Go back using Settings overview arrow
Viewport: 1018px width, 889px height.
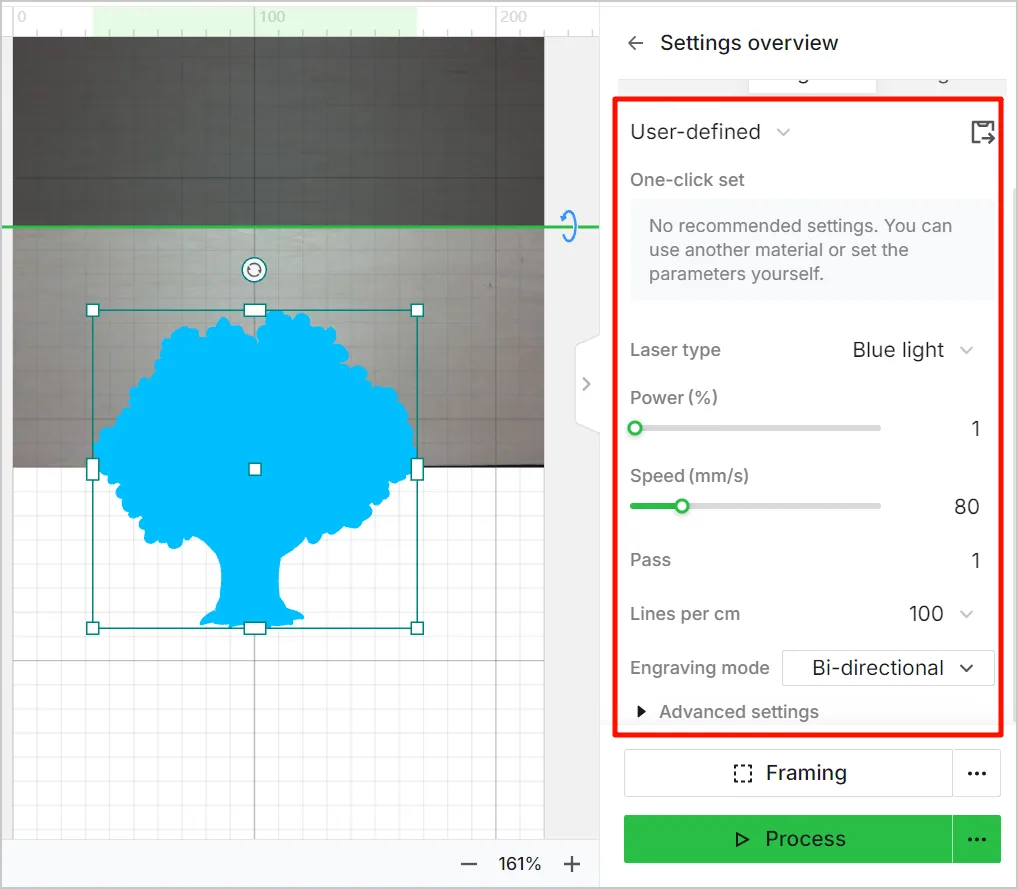click(635, 43)
